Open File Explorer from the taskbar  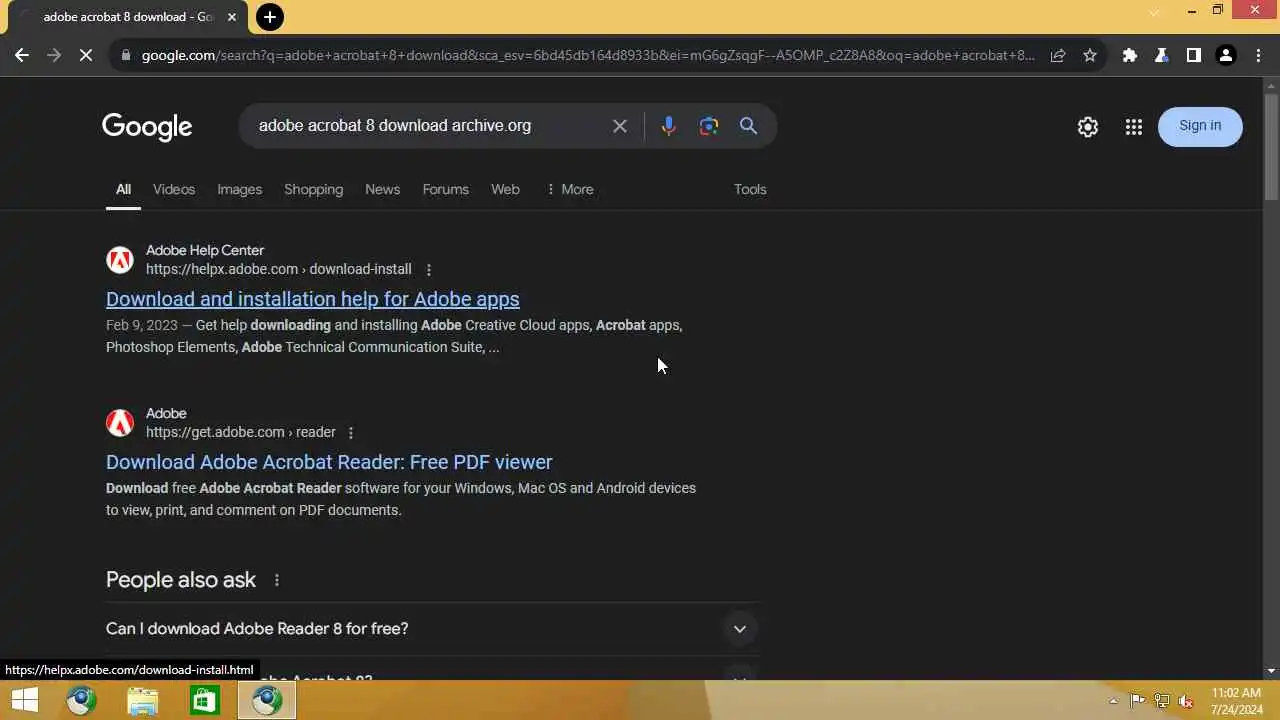coord(143,701)
